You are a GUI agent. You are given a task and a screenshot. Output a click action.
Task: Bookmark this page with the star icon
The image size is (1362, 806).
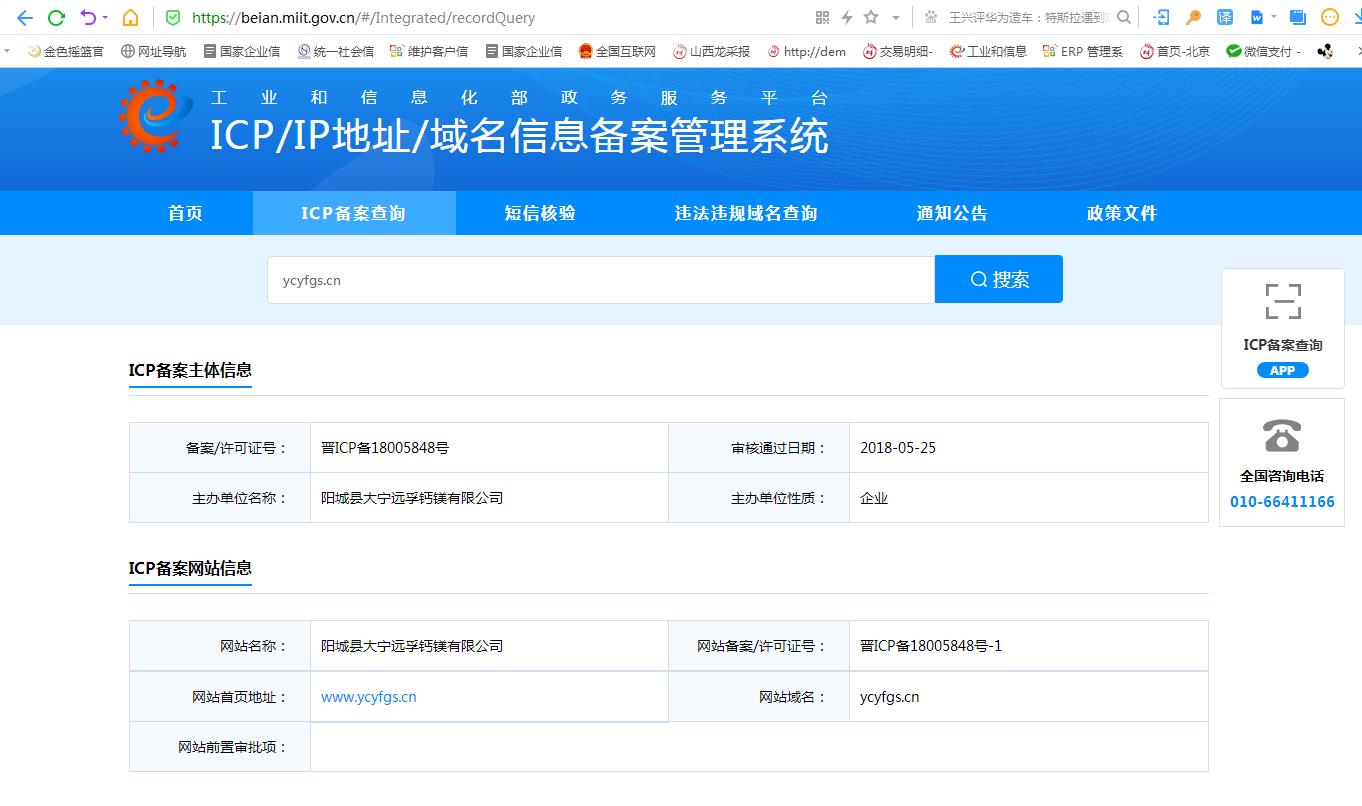871,17
